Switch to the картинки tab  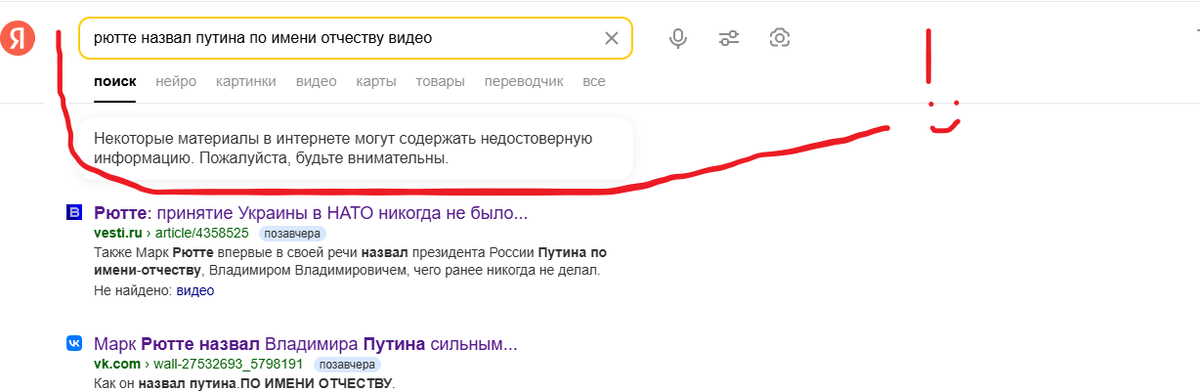[246, 81]
